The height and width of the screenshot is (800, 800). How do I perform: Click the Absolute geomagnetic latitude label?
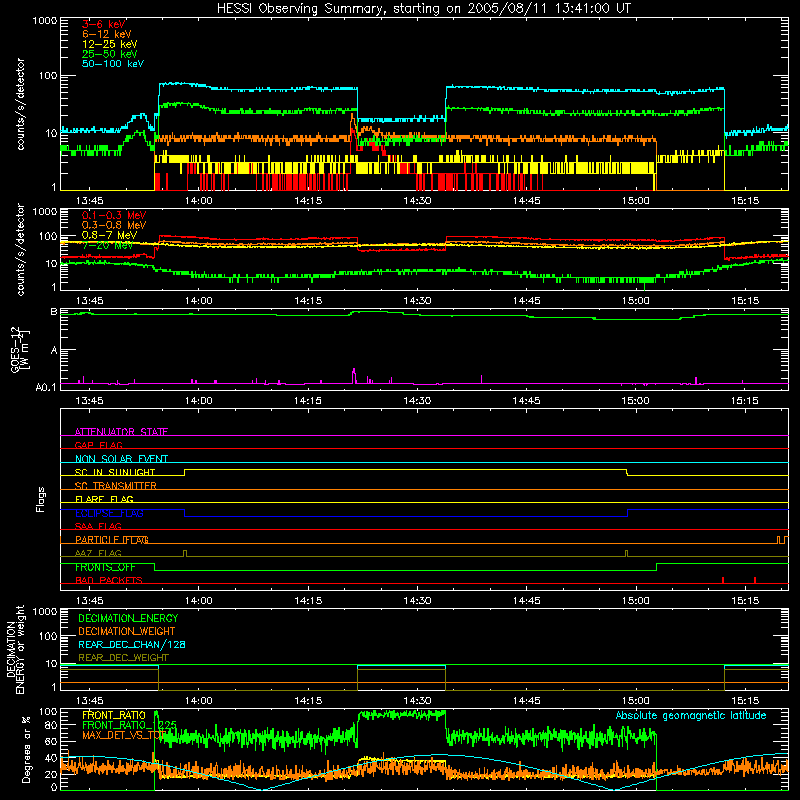[x=691, y=716]
